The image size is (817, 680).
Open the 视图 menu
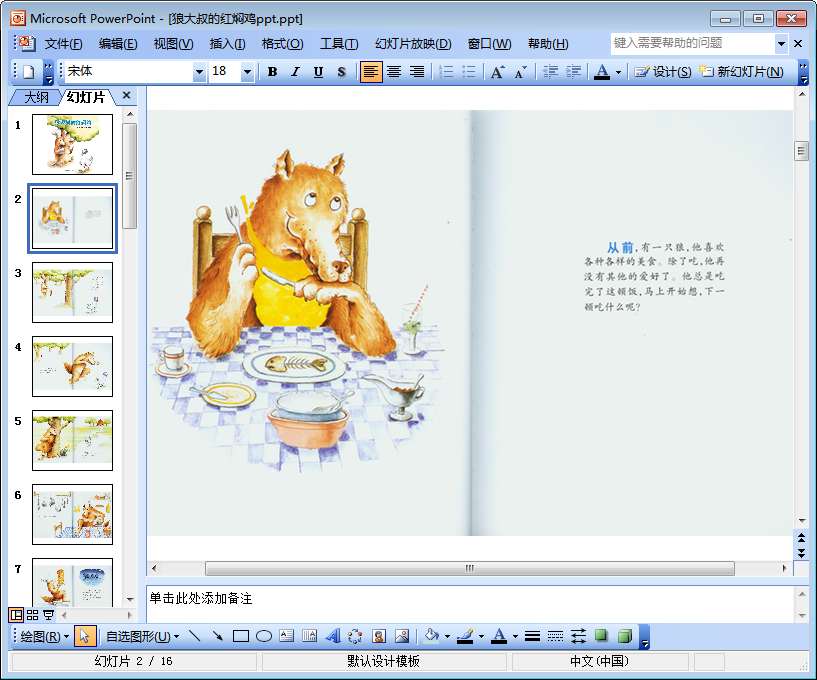pos(173,44)
